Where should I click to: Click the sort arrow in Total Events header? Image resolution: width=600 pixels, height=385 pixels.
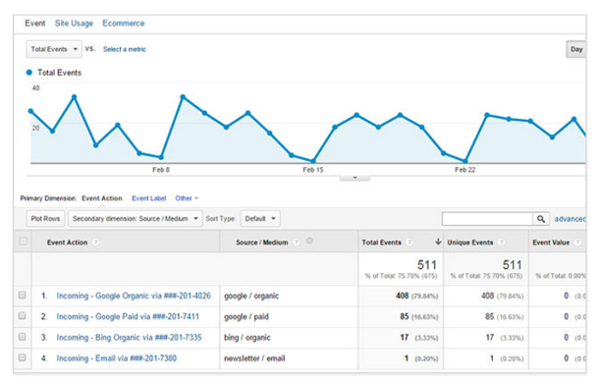[438, 242]
